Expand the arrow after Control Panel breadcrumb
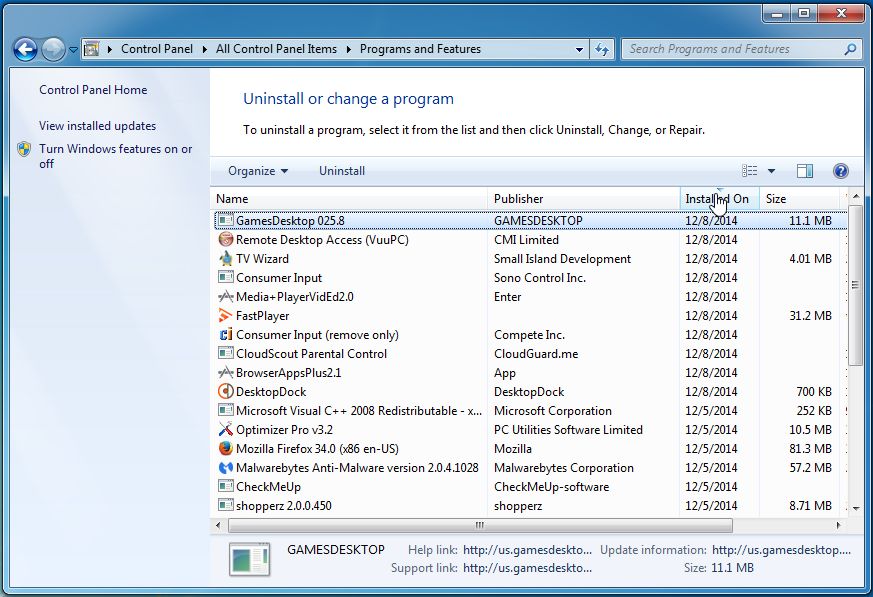 coord(204,49)
